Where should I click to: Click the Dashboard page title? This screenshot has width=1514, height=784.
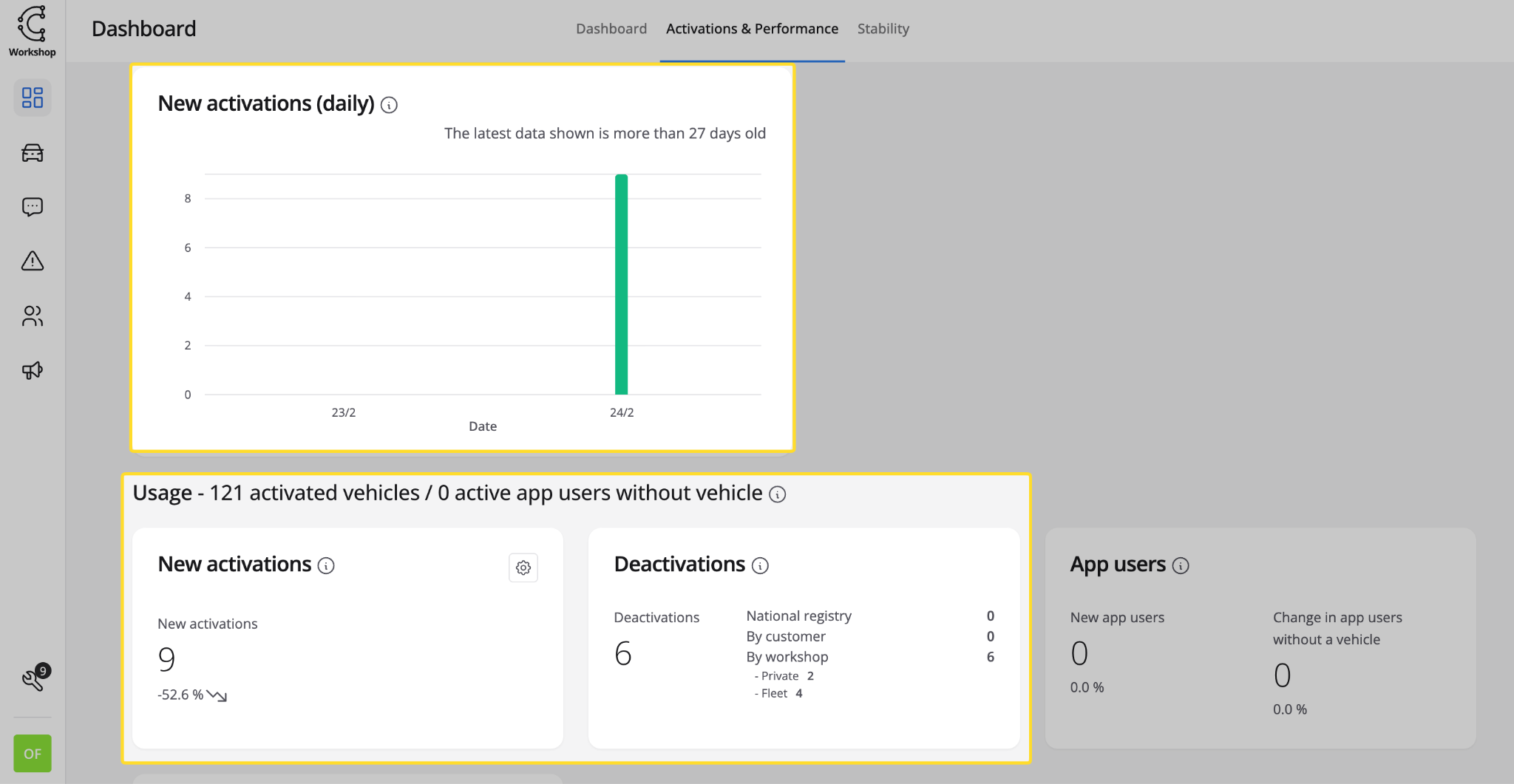144,29
